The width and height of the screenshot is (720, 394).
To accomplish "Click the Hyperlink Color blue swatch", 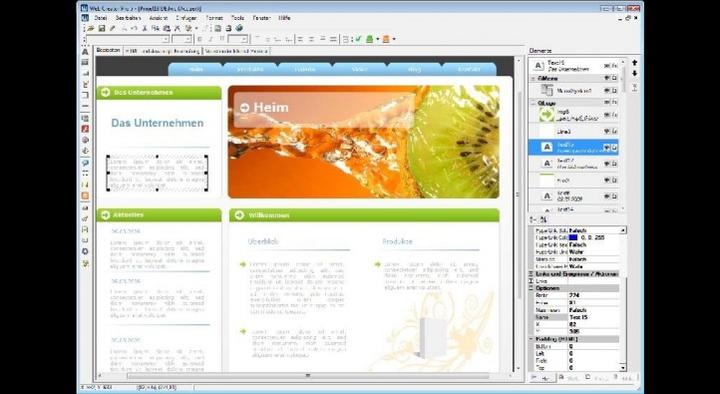I will [573, 237].
